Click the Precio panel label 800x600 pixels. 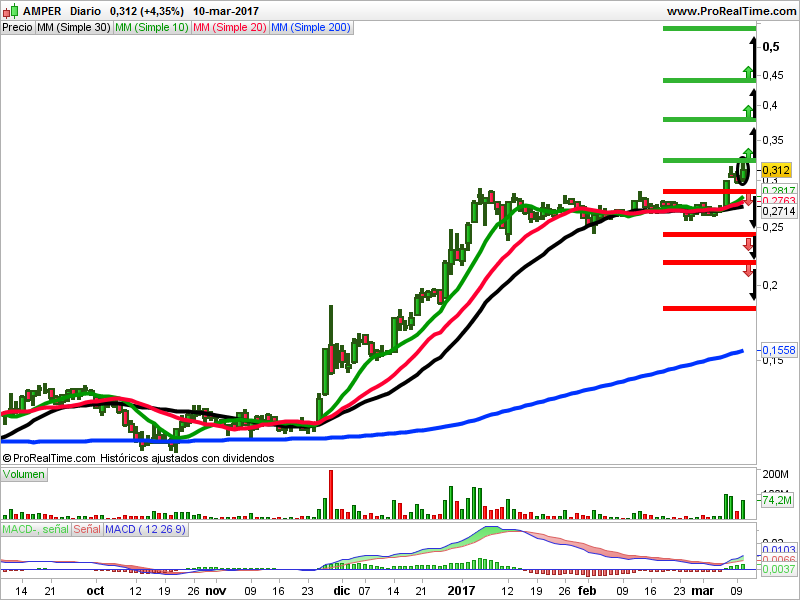pyautogui.click(x=17, y=27)
